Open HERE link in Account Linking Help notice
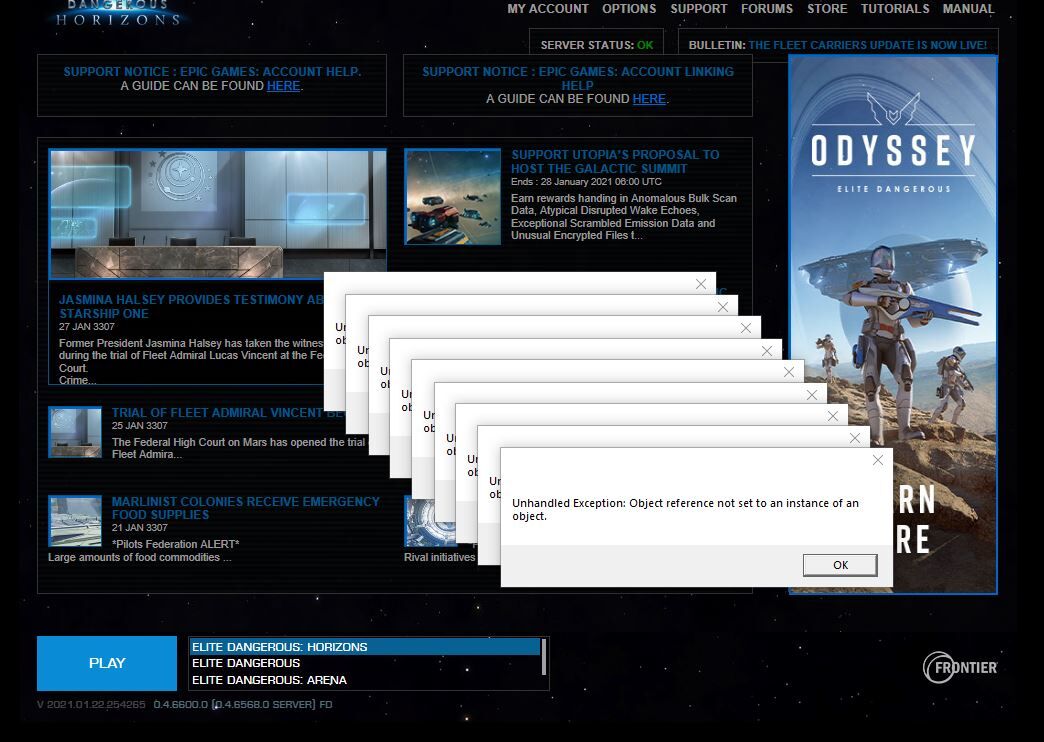1044x742 pixels. pyautogui.click(x=649, y=99)
